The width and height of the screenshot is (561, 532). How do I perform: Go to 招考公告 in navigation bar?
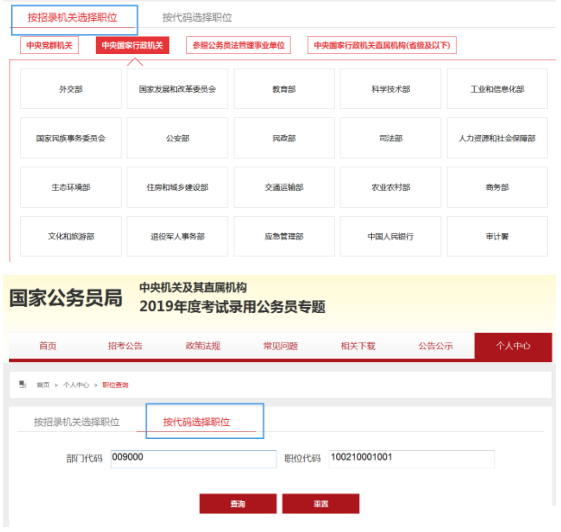click(x=125, y=346)
